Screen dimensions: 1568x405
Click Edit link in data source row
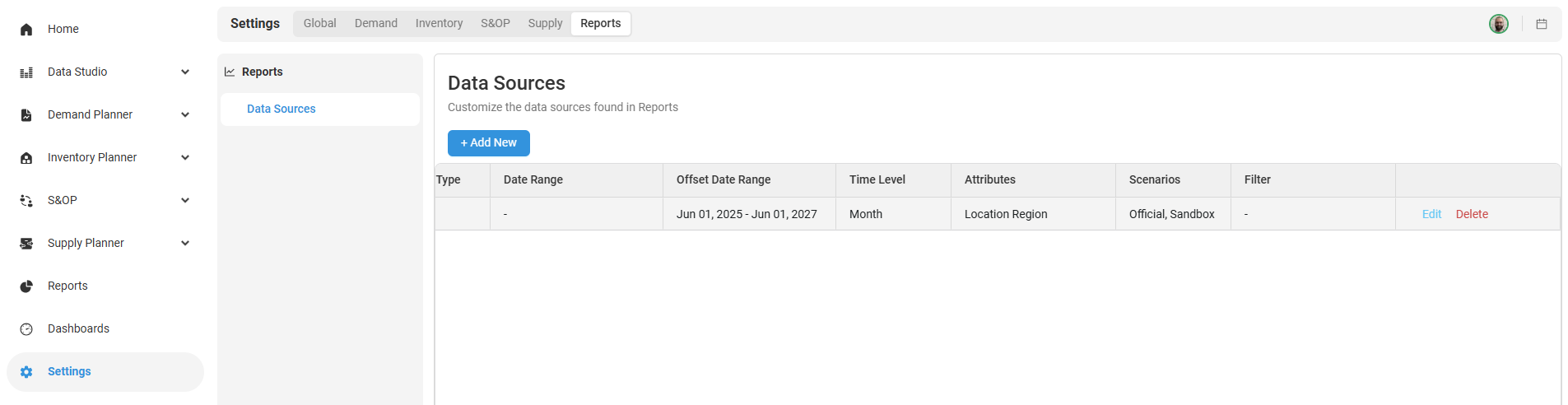tap(1431, 214)
